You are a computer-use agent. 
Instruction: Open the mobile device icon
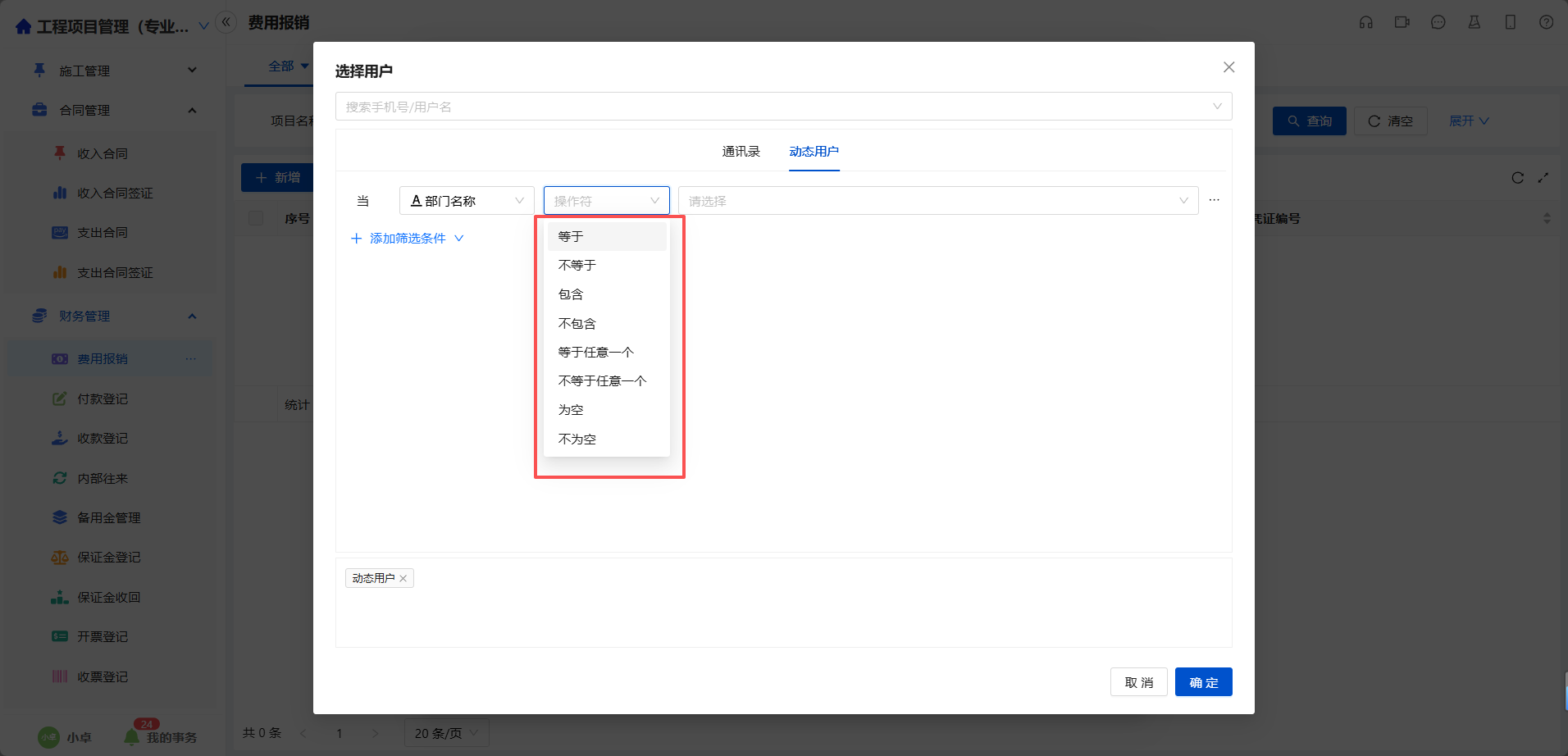(1510, 22)
